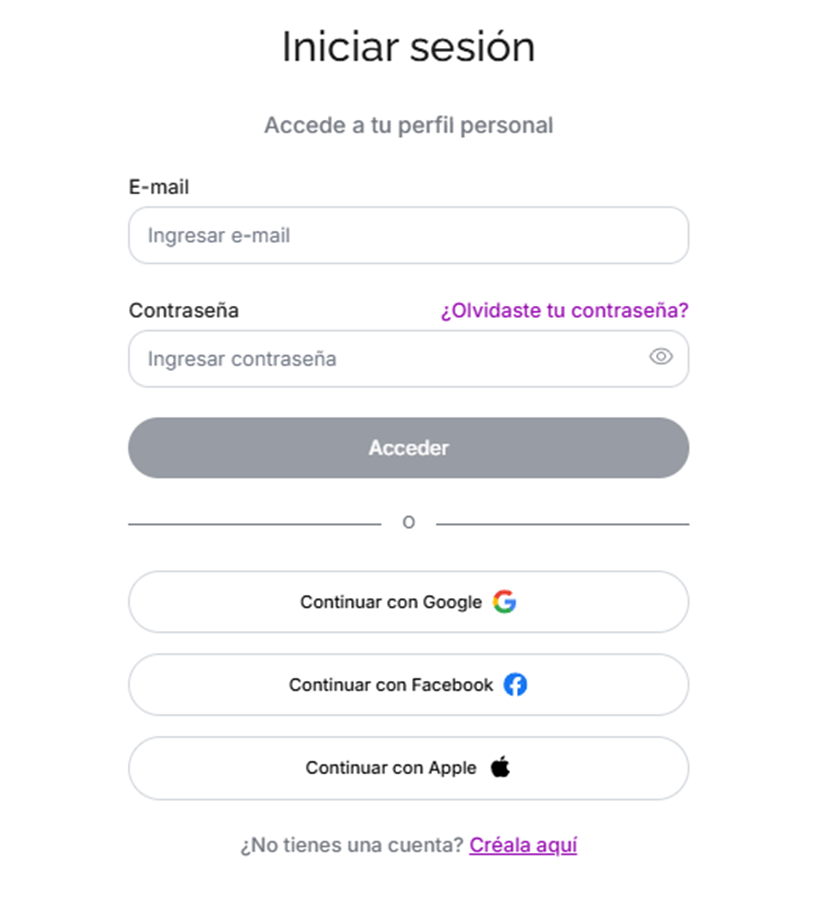Follow the Créala aquí link

[523, 845]
